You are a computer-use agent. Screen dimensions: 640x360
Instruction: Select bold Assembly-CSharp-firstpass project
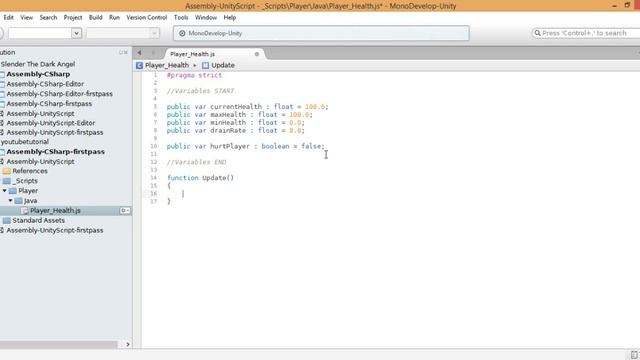coord(56,151)
